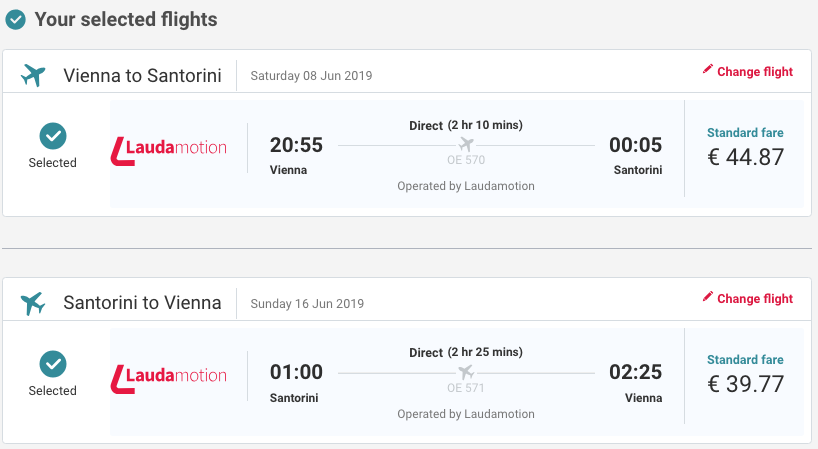Change flight for Vienna to Santorini
The width and height of the screenshot is (818, 449).
[754, 72]
